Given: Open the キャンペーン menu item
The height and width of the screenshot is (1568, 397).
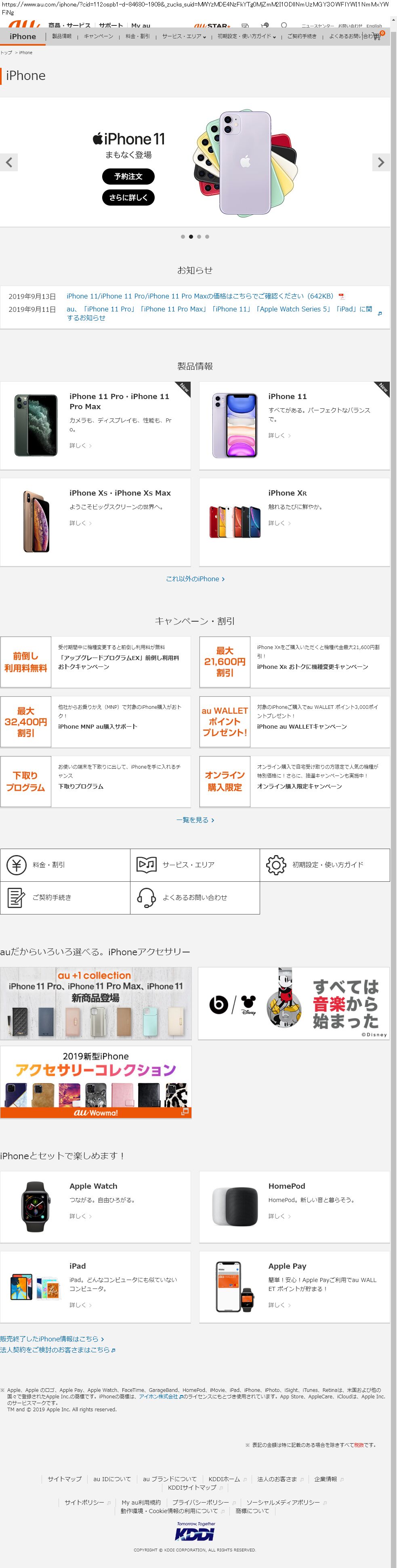Looking at the screenshot, I should click(x=98, y=36).
